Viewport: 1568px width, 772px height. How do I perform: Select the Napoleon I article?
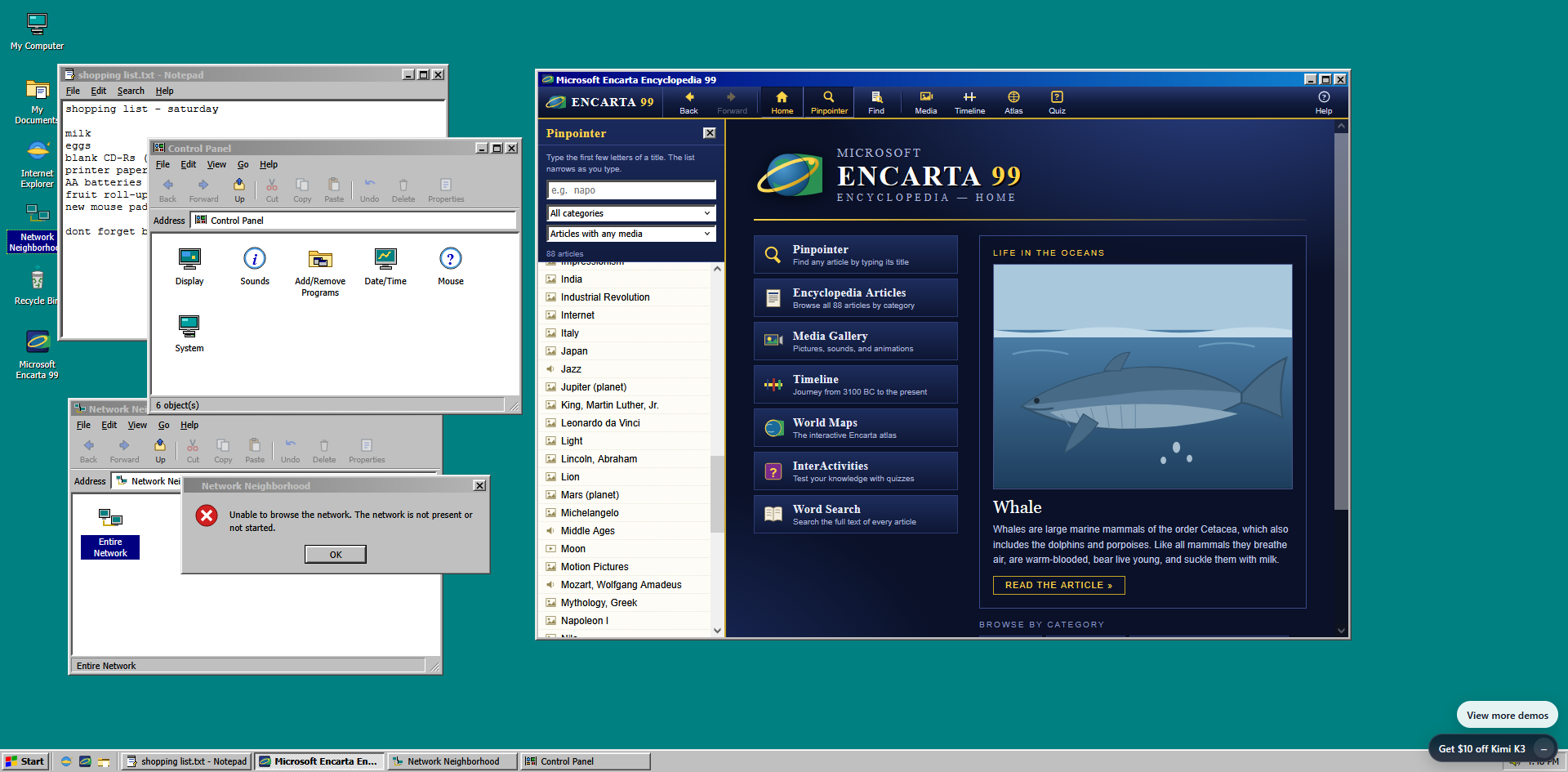[x=624, y=621]
